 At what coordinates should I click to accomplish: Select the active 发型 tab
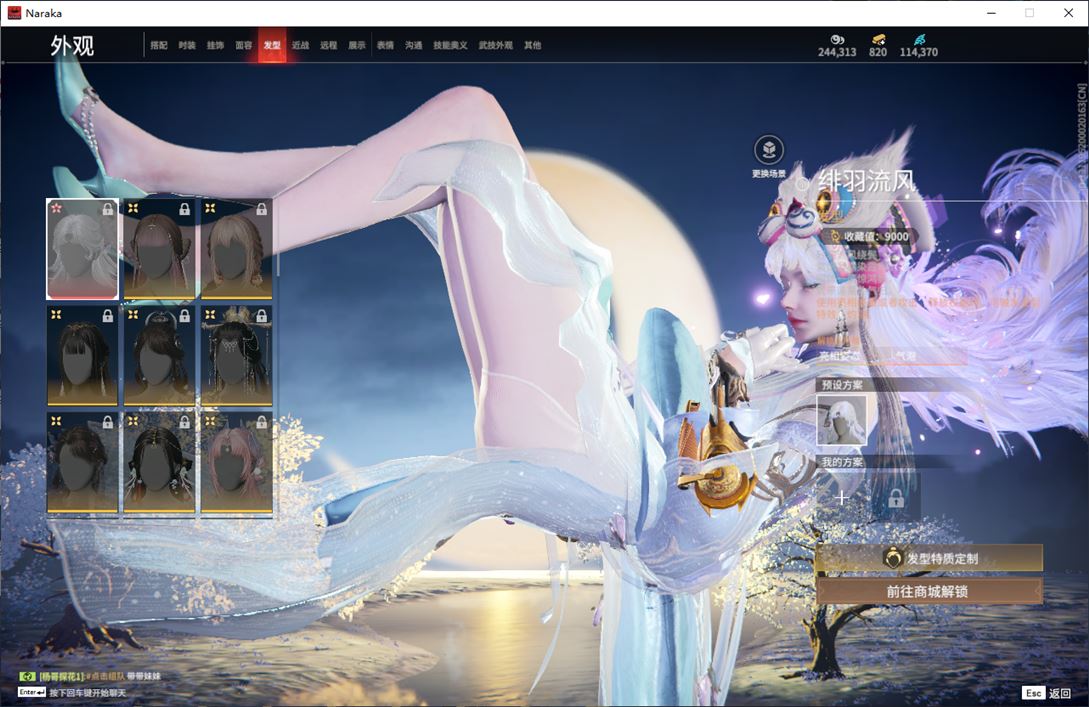[x=272, y=45]
